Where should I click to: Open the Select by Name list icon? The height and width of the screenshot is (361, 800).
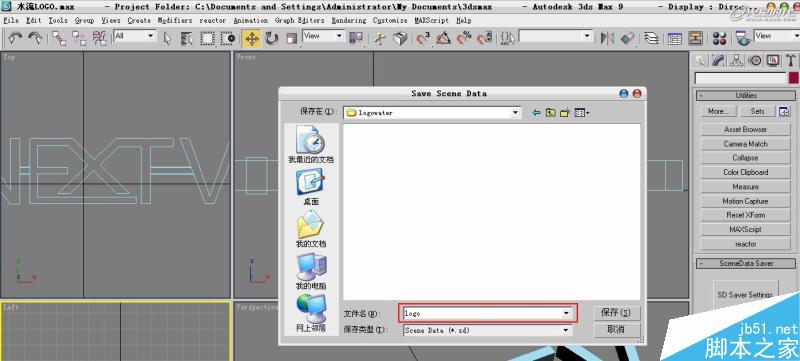coord(187,38)
